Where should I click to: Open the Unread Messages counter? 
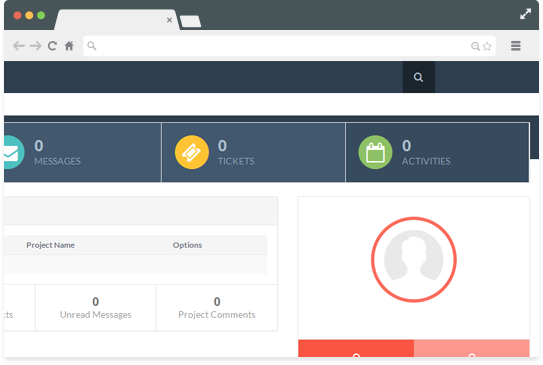tap(96, 308)
